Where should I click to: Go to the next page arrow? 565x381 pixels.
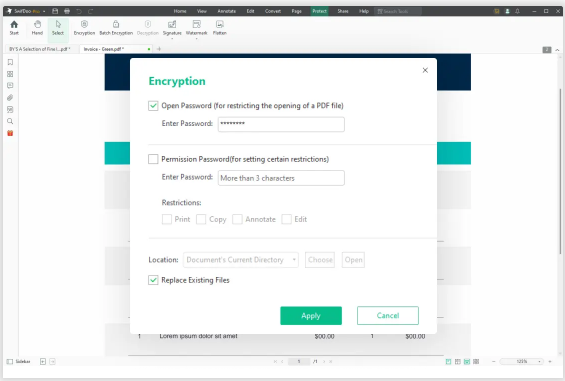point(324,361)
